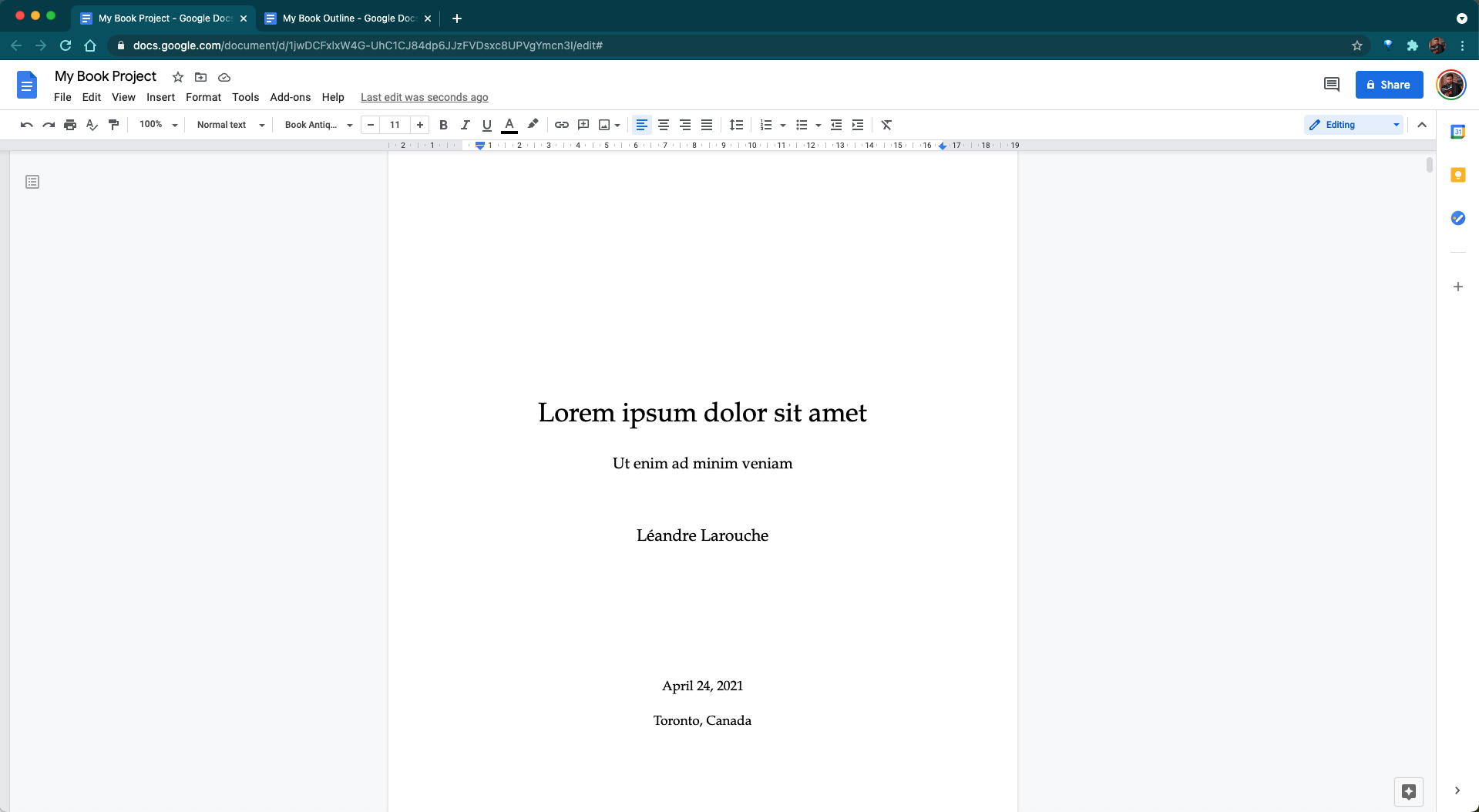Open comment history with the comments icon
The width and height of the screenshot is (1479, 812).
click(x=1332, y=85)
